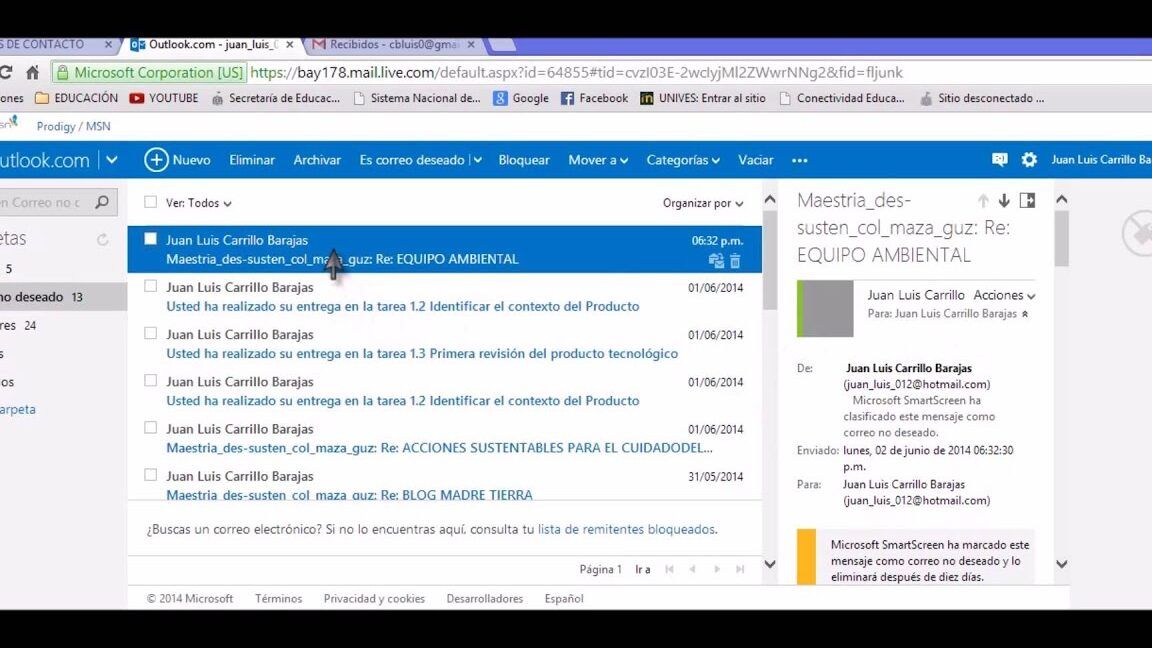Click Bloquear in the toolbar
Screen dimensions: 1152x648
[x=524, y=160]
